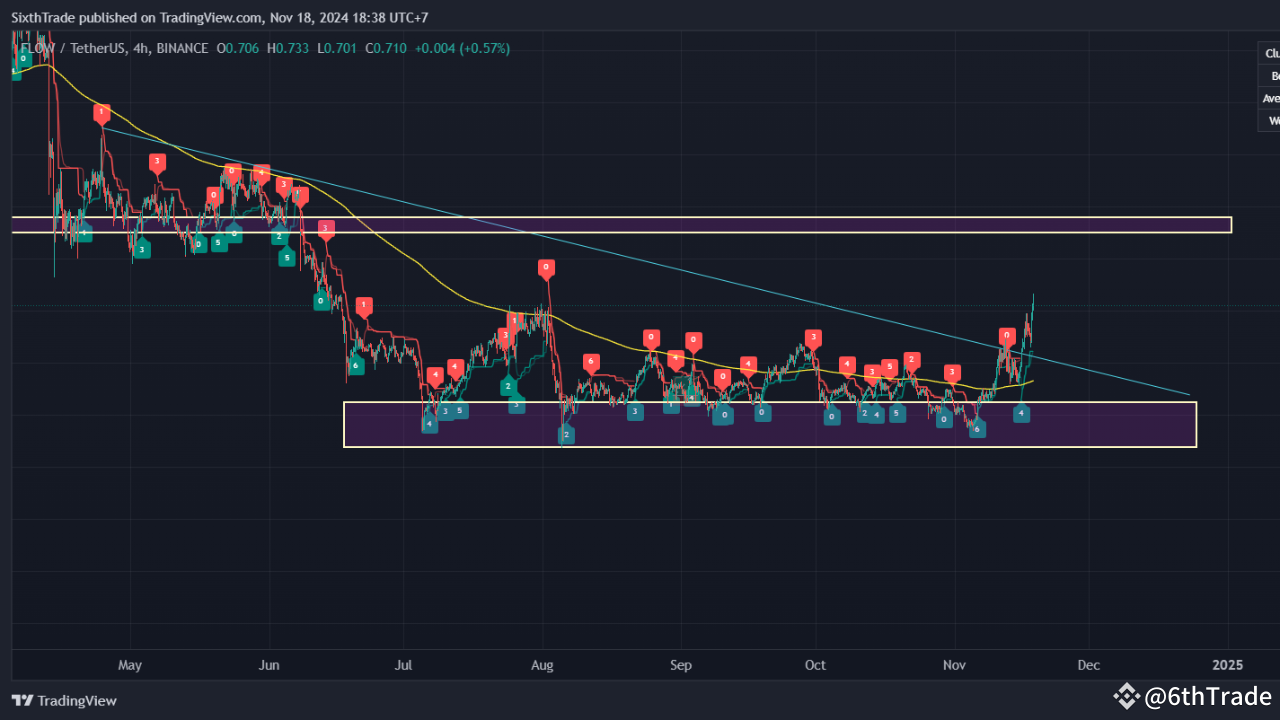Expand the "Clu..." row in the right panel
This screenshot has height=720, width=1280.
[1268, 53]
